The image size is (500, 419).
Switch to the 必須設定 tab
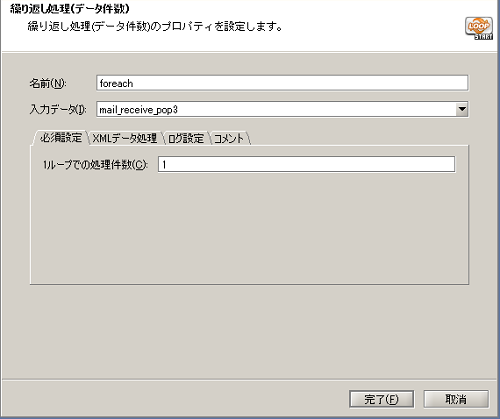pos(60,138)
